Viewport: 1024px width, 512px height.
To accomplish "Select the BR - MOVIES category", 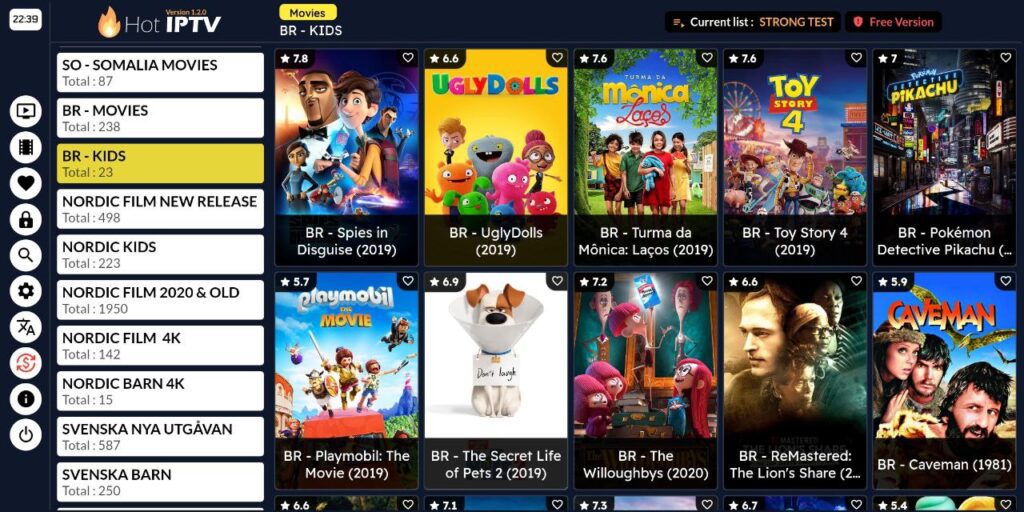I will [161, 118].
